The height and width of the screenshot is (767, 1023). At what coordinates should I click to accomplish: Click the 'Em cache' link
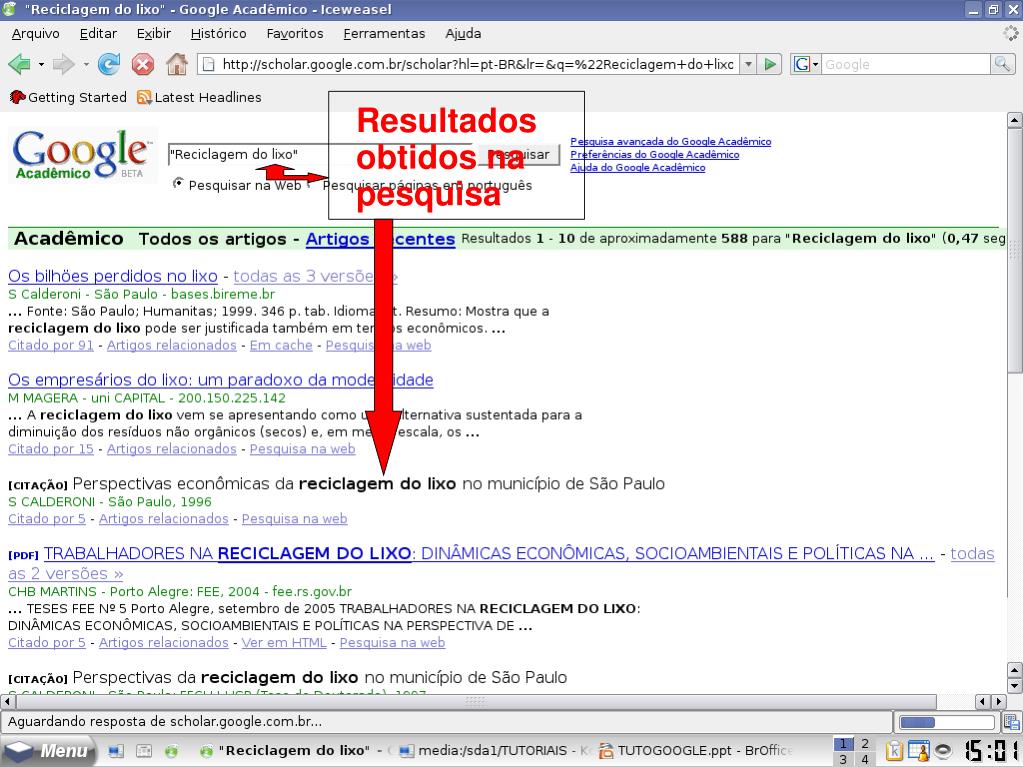pos(281,345)
